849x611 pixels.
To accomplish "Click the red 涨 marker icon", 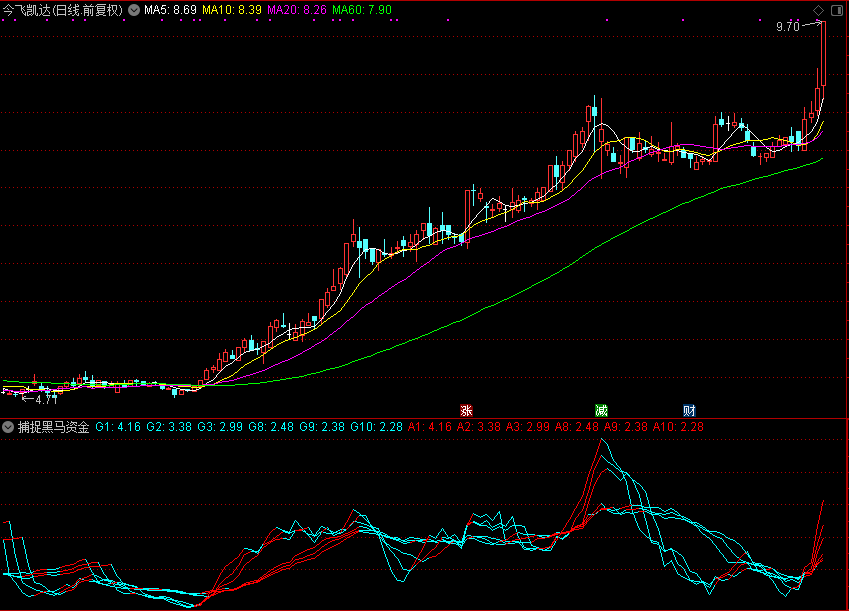I will [x=466, y=410].
